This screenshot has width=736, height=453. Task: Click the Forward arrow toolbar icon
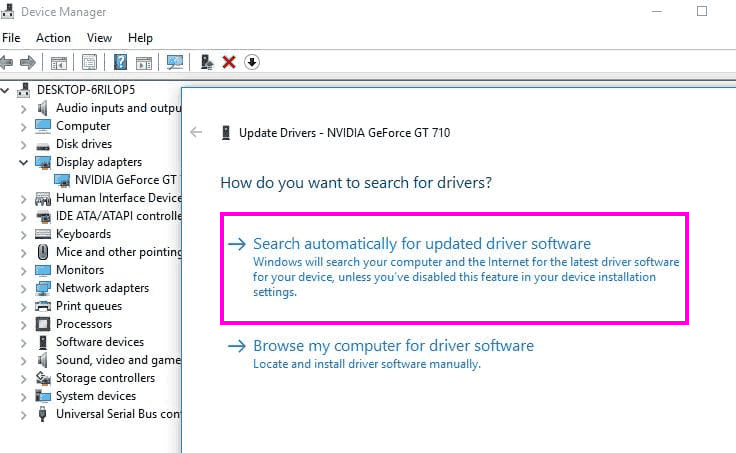point(28,62)
